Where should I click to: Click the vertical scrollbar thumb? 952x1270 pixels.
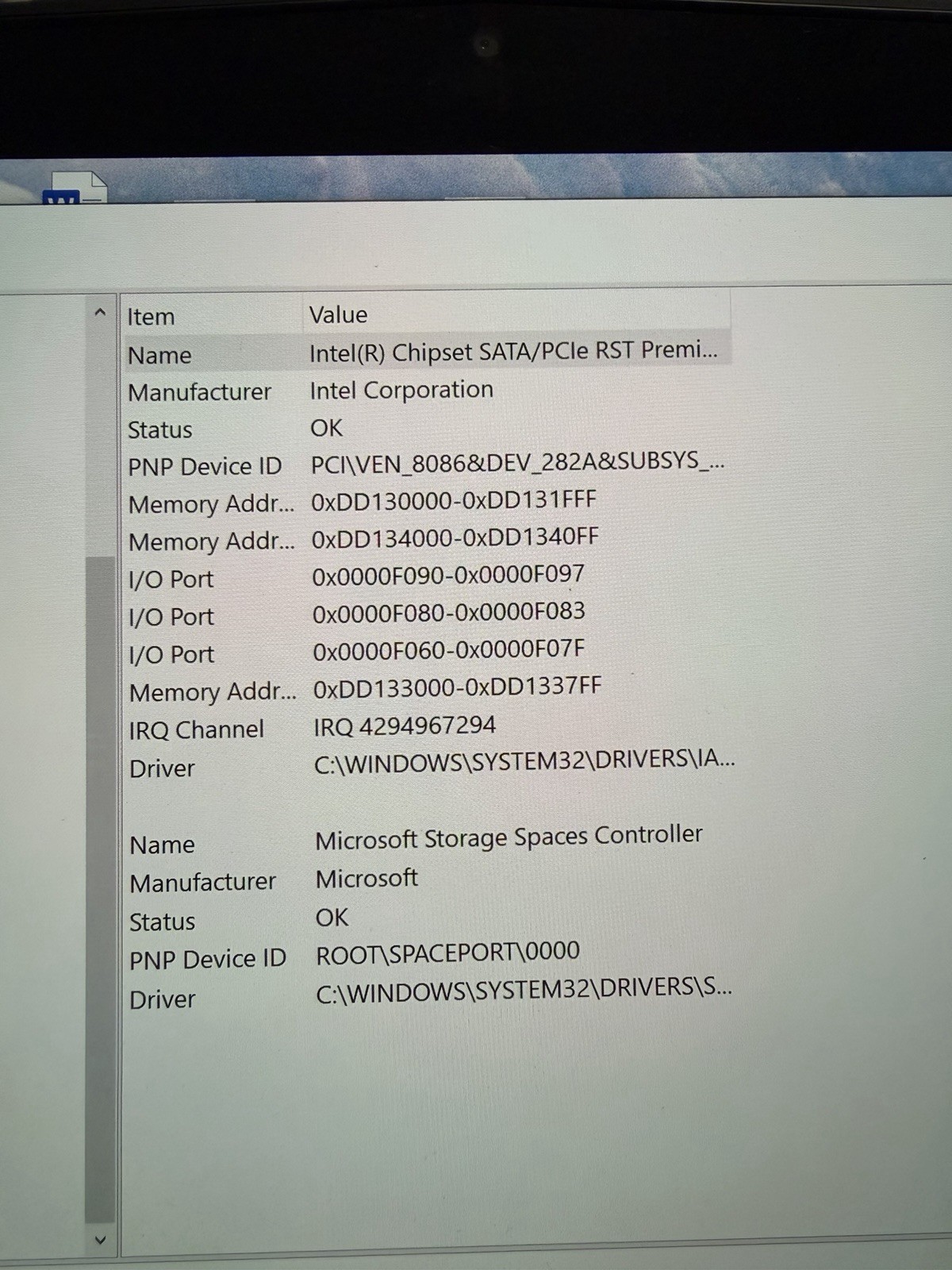100,889
